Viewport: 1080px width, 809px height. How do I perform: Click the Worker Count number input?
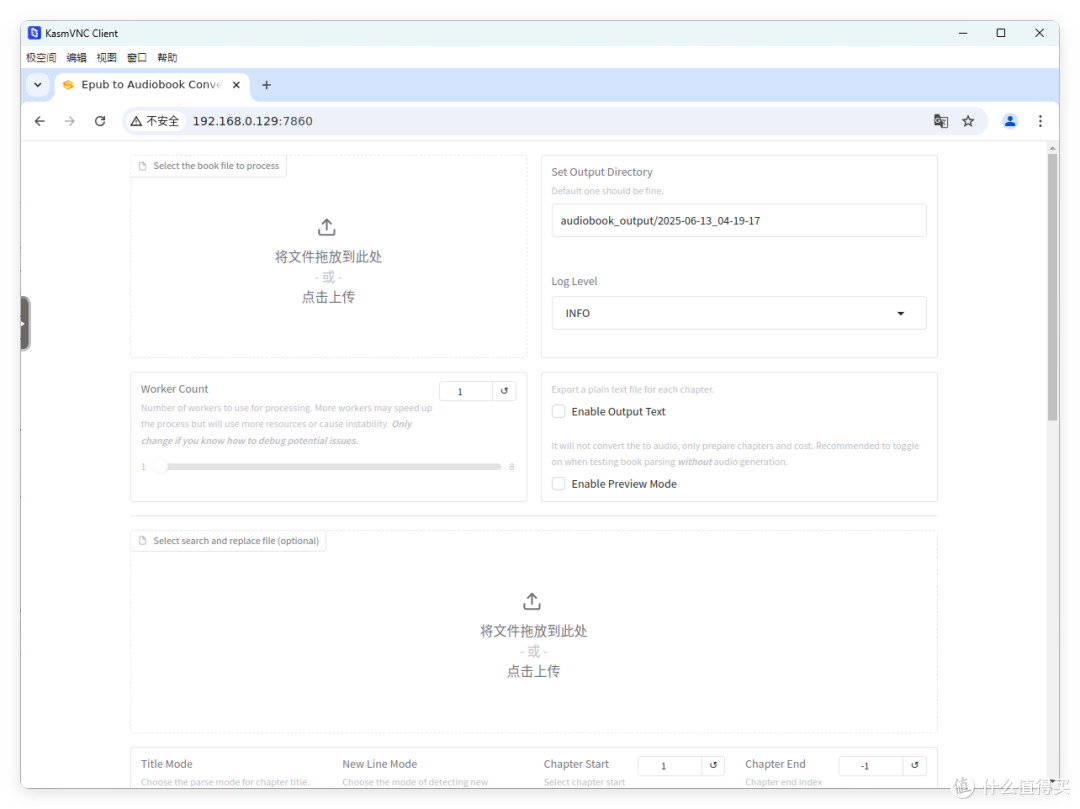466,391
